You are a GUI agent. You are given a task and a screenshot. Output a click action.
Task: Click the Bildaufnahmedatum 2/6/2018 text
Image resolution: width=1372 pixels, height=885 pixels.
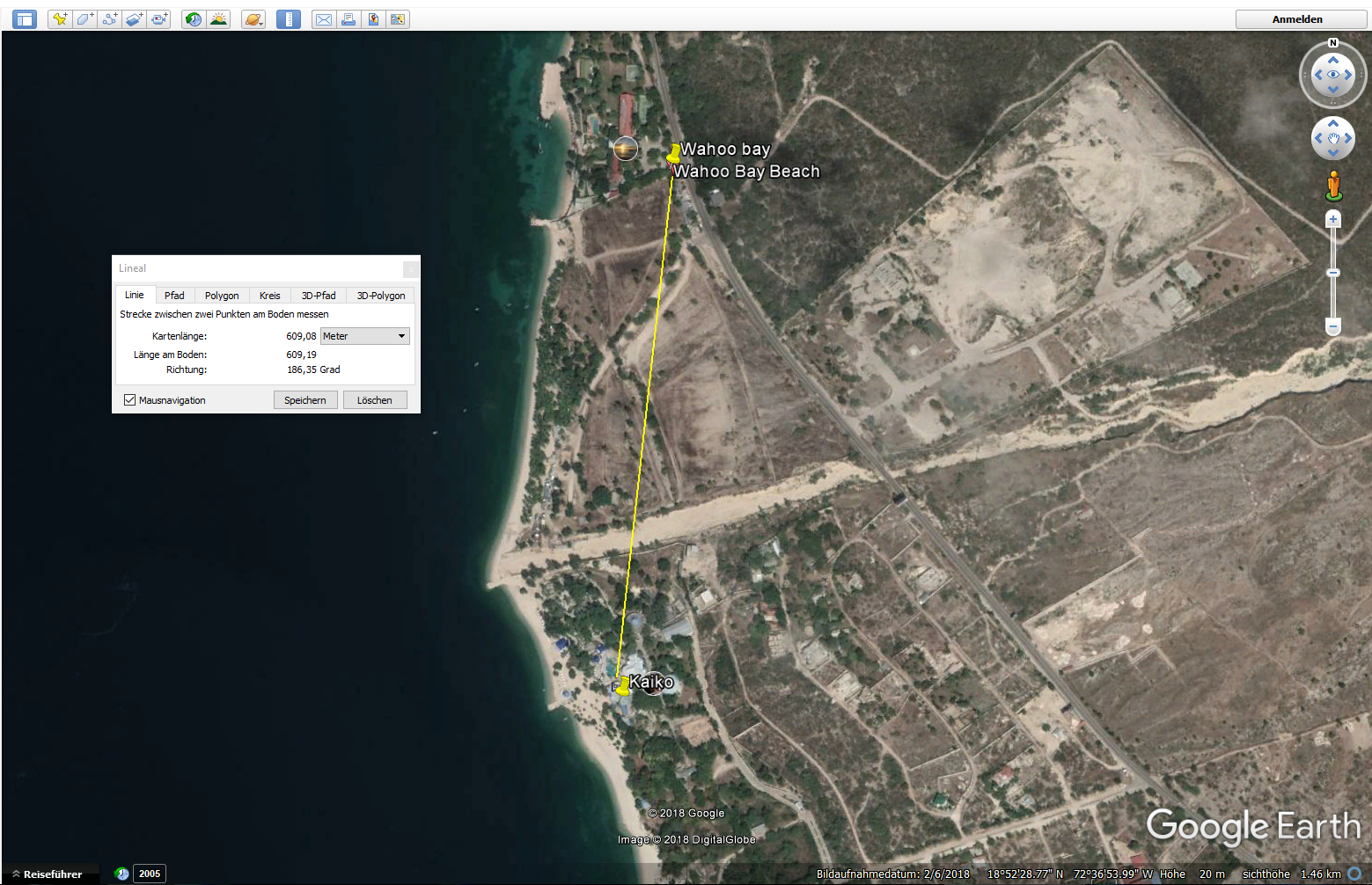click(893, 874)
